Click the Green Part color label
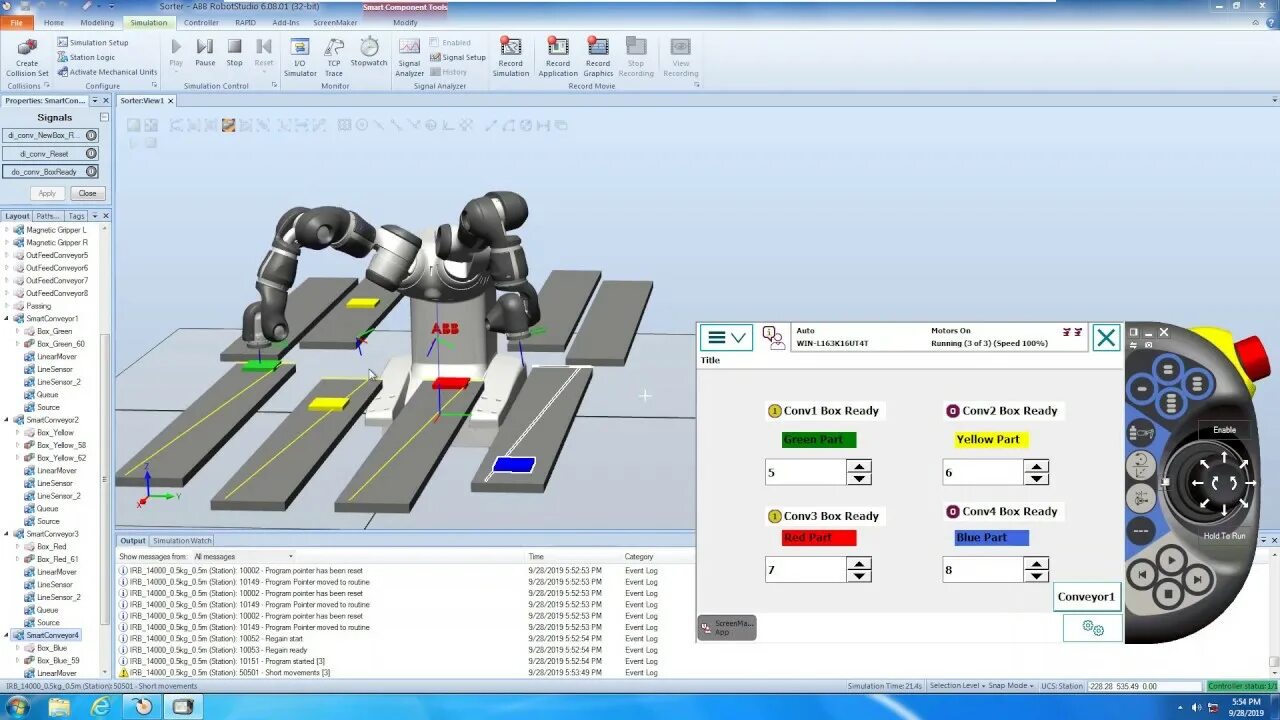Image resolution: width=1280 pixels, height=720 pixels. click(819, 439)
